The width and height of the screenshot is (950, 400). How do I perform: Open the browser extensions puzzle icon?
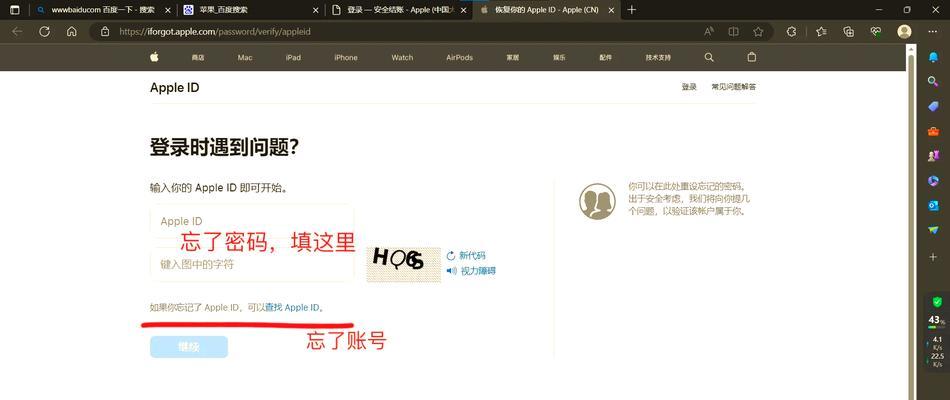click(791, 32)
